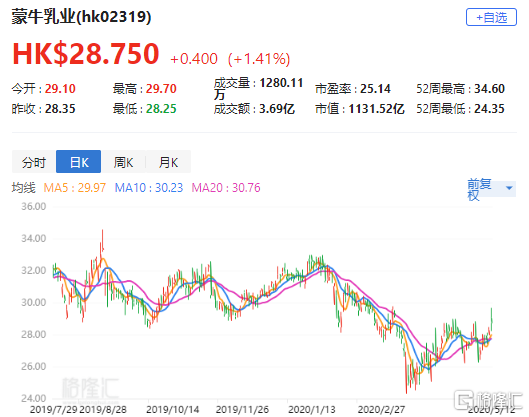Click the 昨收 value 28.35
529x417 pixels.
coord(60,109)
